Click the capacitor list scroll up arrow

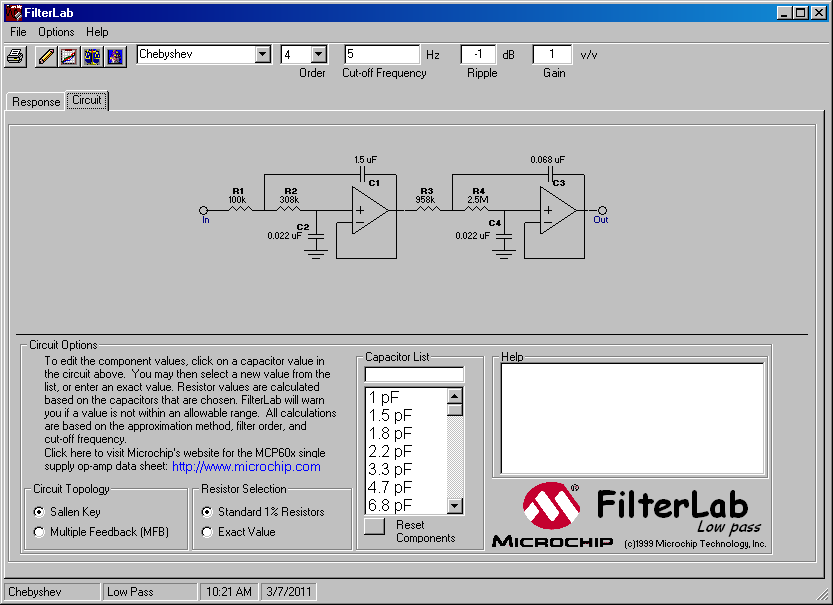click(x=455, y=396)
